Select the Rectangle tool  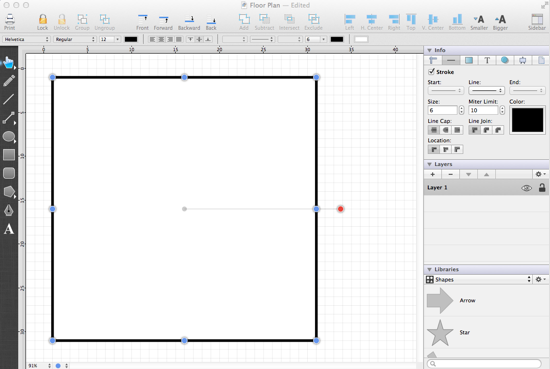tap(9, 155)
